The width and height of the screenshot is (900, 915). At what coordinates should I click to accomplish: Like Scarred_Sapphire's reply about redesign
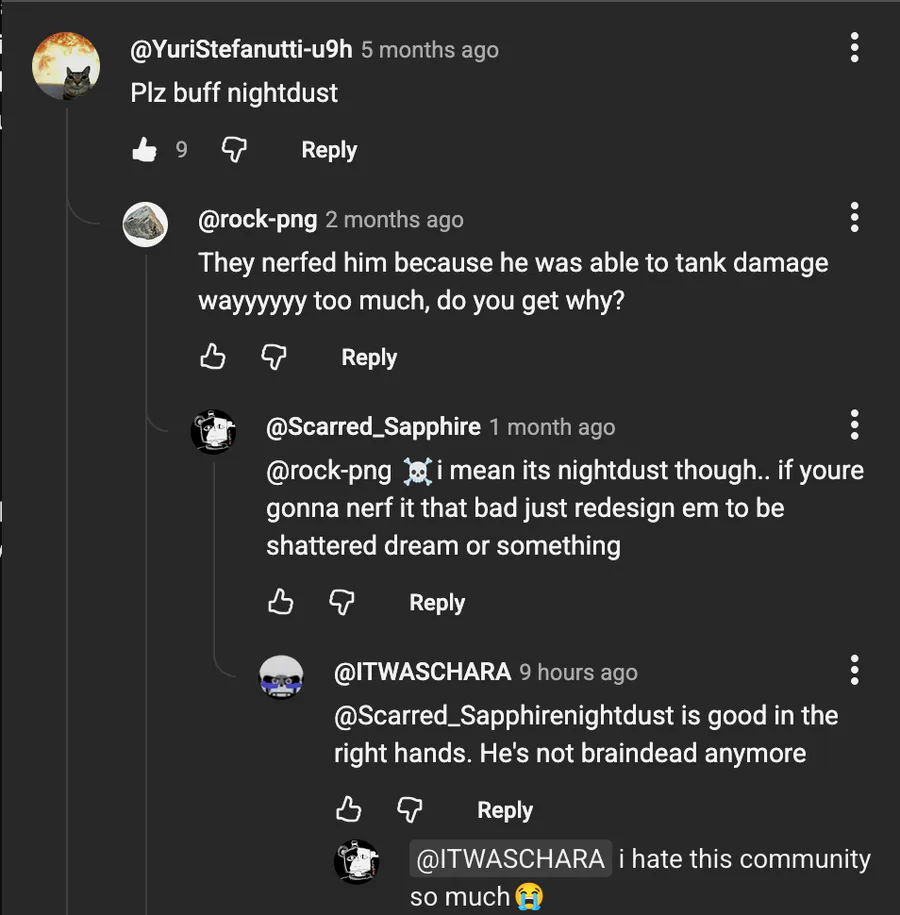(x=281, y=602)
